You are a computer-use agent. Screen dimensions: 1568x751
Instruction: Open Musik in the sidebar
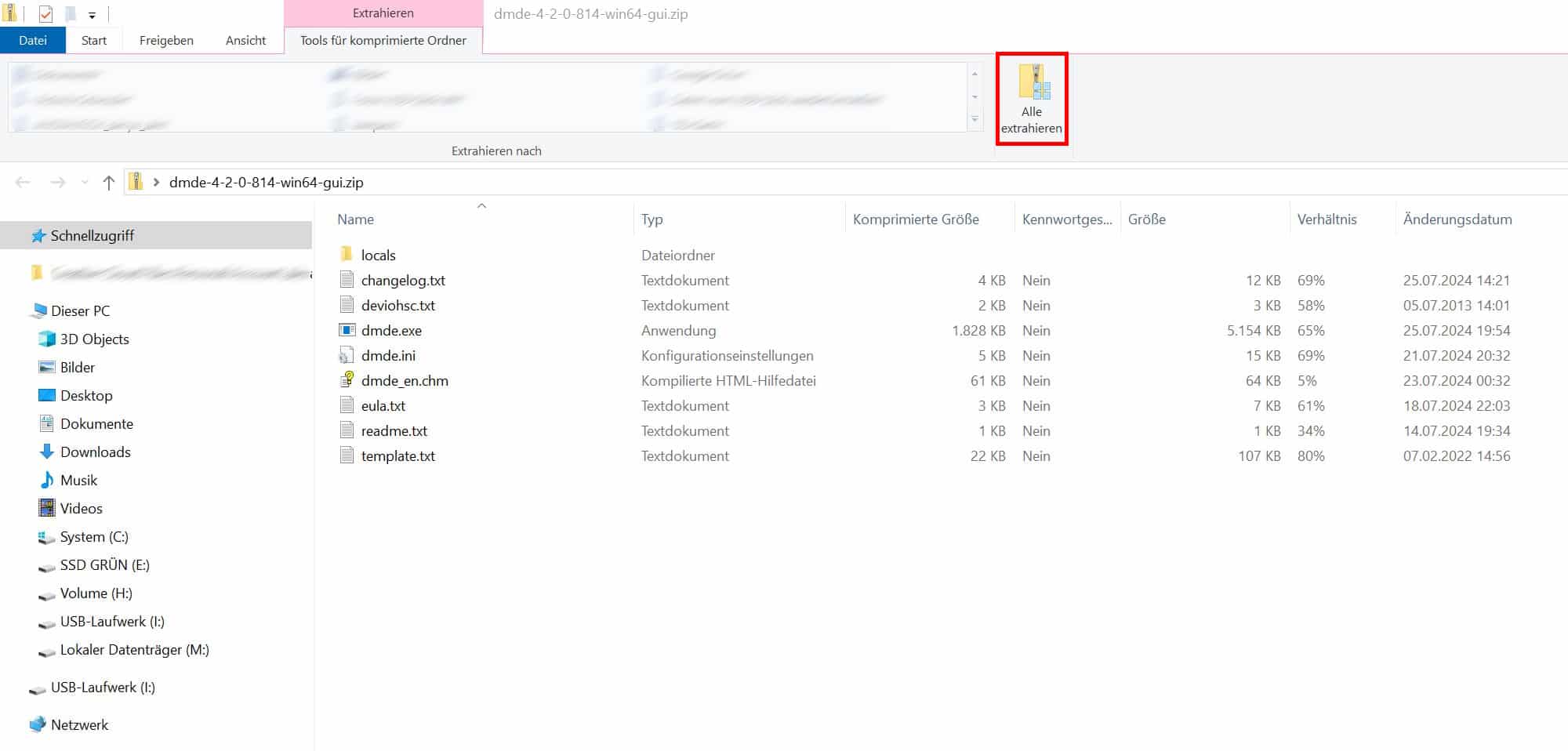[78, 480]
